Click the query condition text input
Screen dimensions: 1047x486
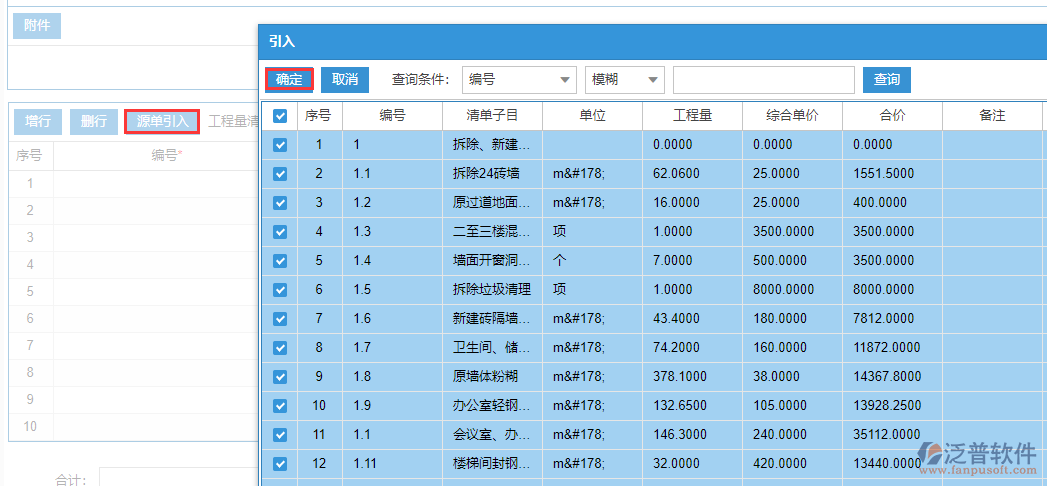pyautogui.click(x=763, y=80)
